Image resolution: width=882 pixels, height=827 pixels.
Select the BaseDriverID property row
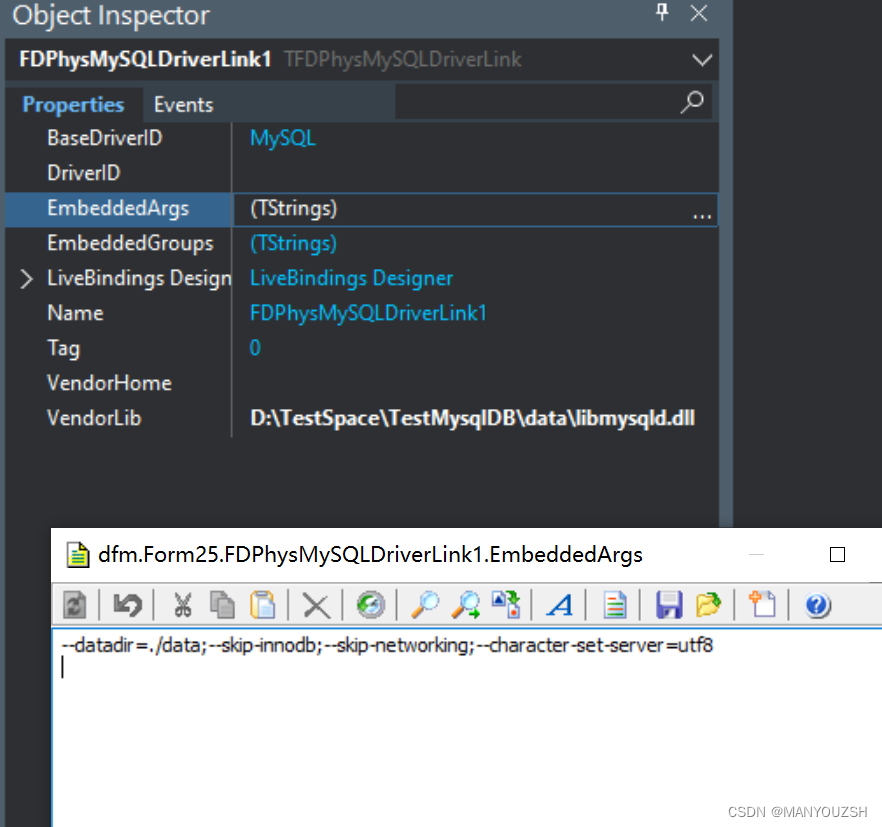(362, 138)
